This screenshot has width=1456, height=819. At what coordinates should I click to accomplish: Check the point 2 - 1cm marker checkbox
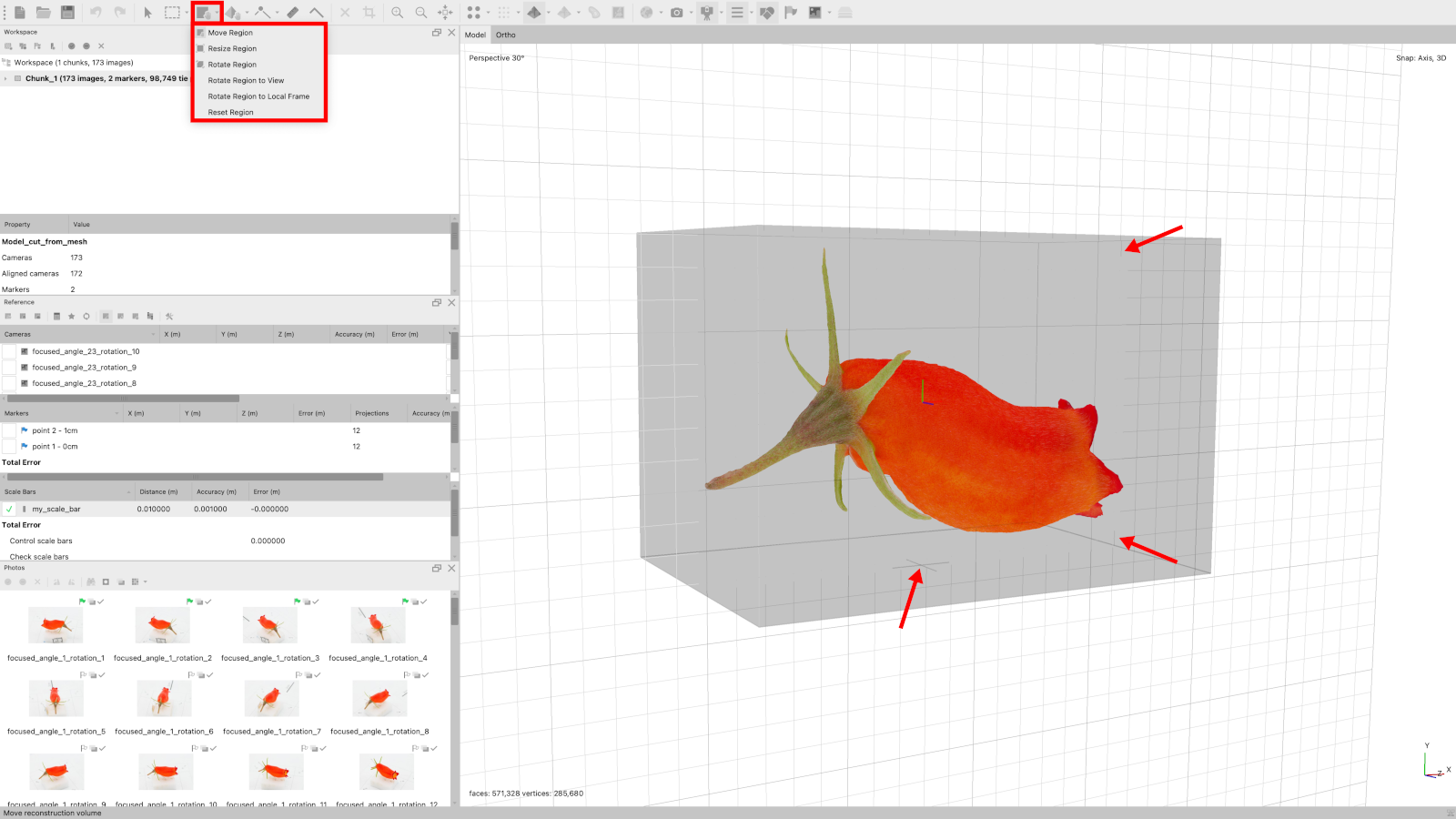pyautogui.click(x=9, y=430)
